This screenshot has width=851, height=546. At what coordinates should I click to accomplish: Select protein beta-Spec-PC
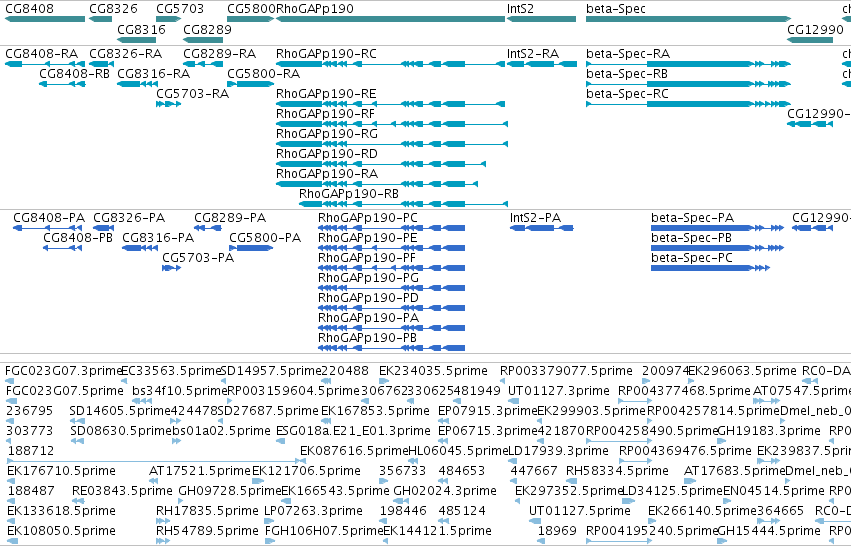710,268
